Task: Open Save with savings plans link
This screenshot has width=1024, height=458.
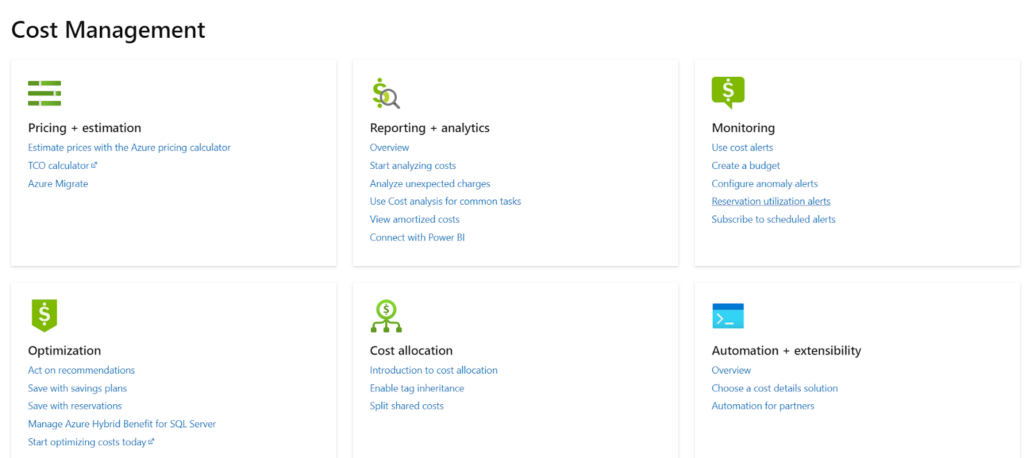Action: point(78,388)
